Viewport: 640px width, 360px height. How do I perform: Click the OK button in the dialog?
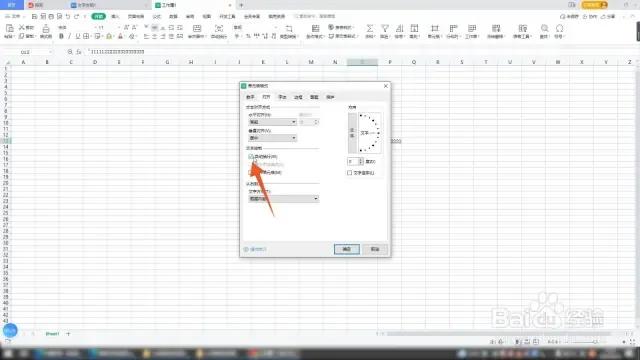(x=347, y=249)
